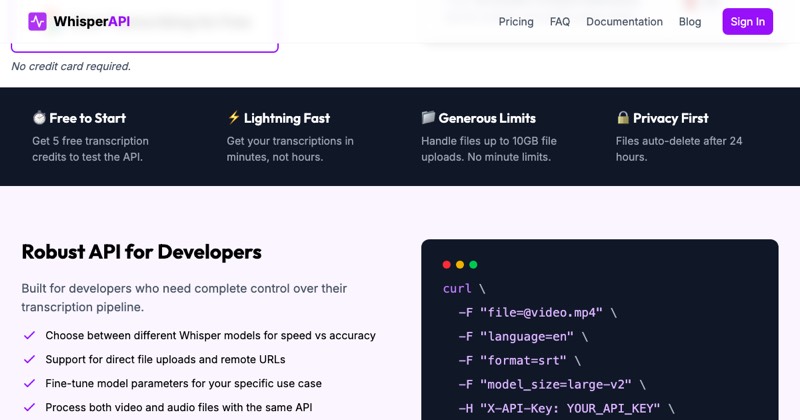Image resolution: width=800 pixels, height=420 pixels.
Task: Open the Pricing page
Action: click(516, 21)
